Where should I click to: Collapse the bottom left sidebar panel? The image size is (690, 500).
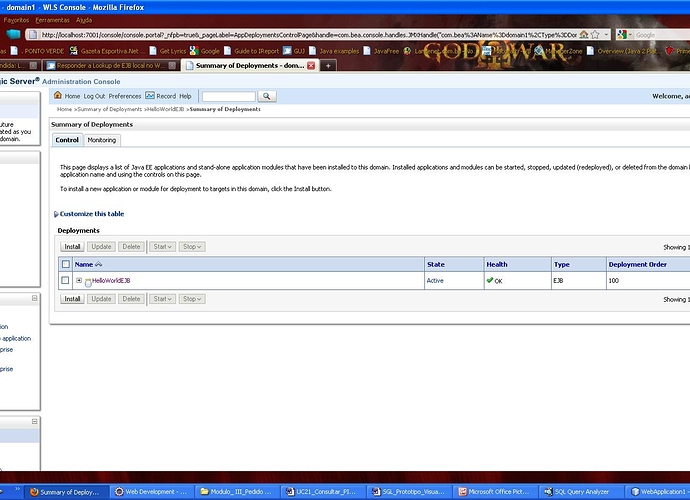pos(34,422)
